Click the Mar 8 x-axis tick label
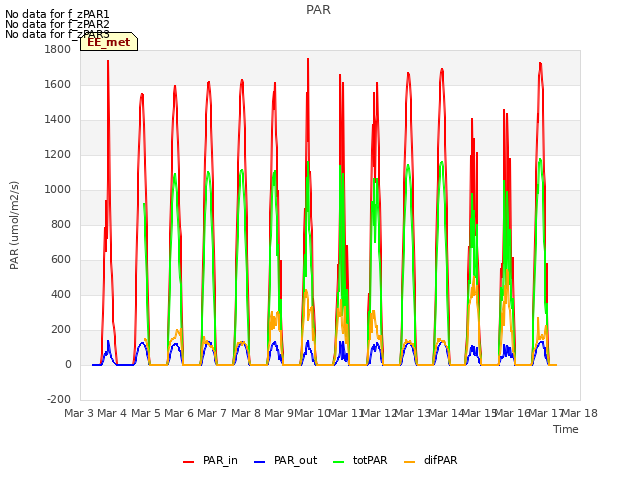The image size is (640, 480). point(246,413)
